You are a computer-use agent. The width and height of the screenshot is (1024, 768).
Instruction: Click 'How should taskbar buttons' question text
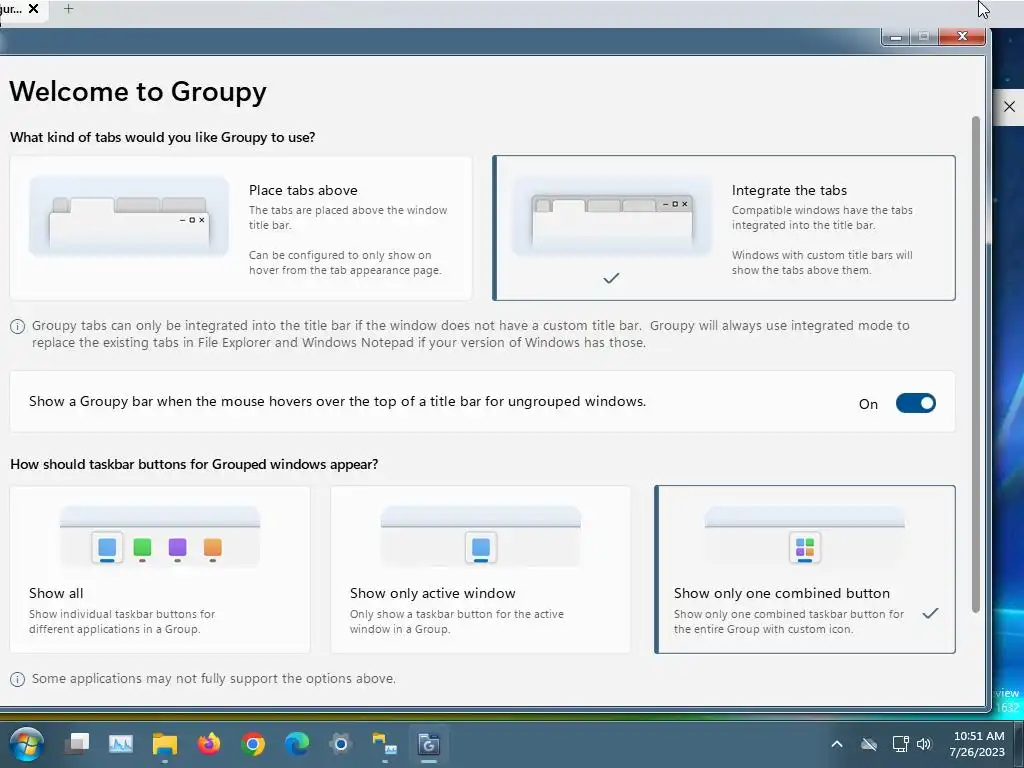(194, 464)
